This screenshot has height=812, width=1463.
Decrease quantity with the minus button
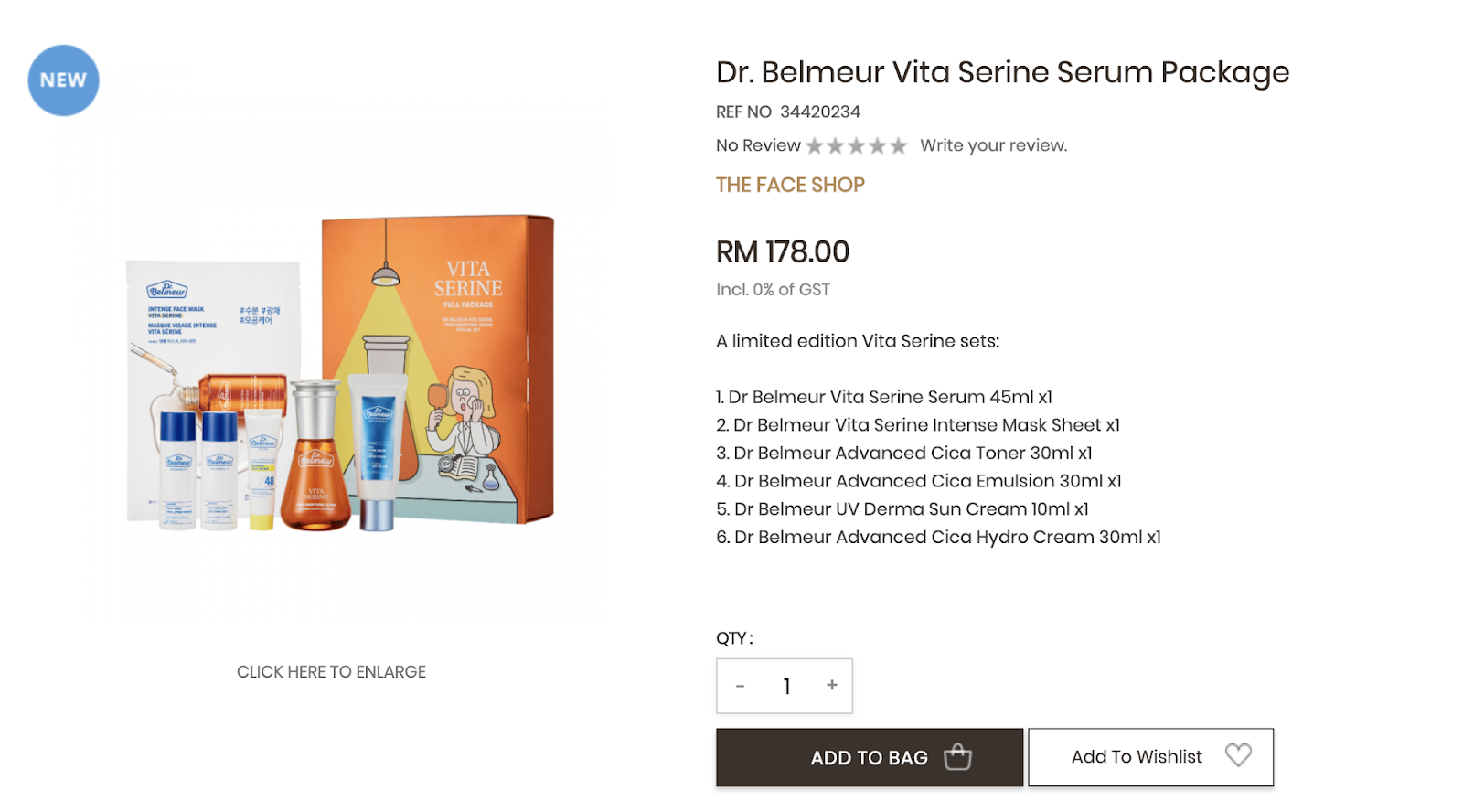740,686
